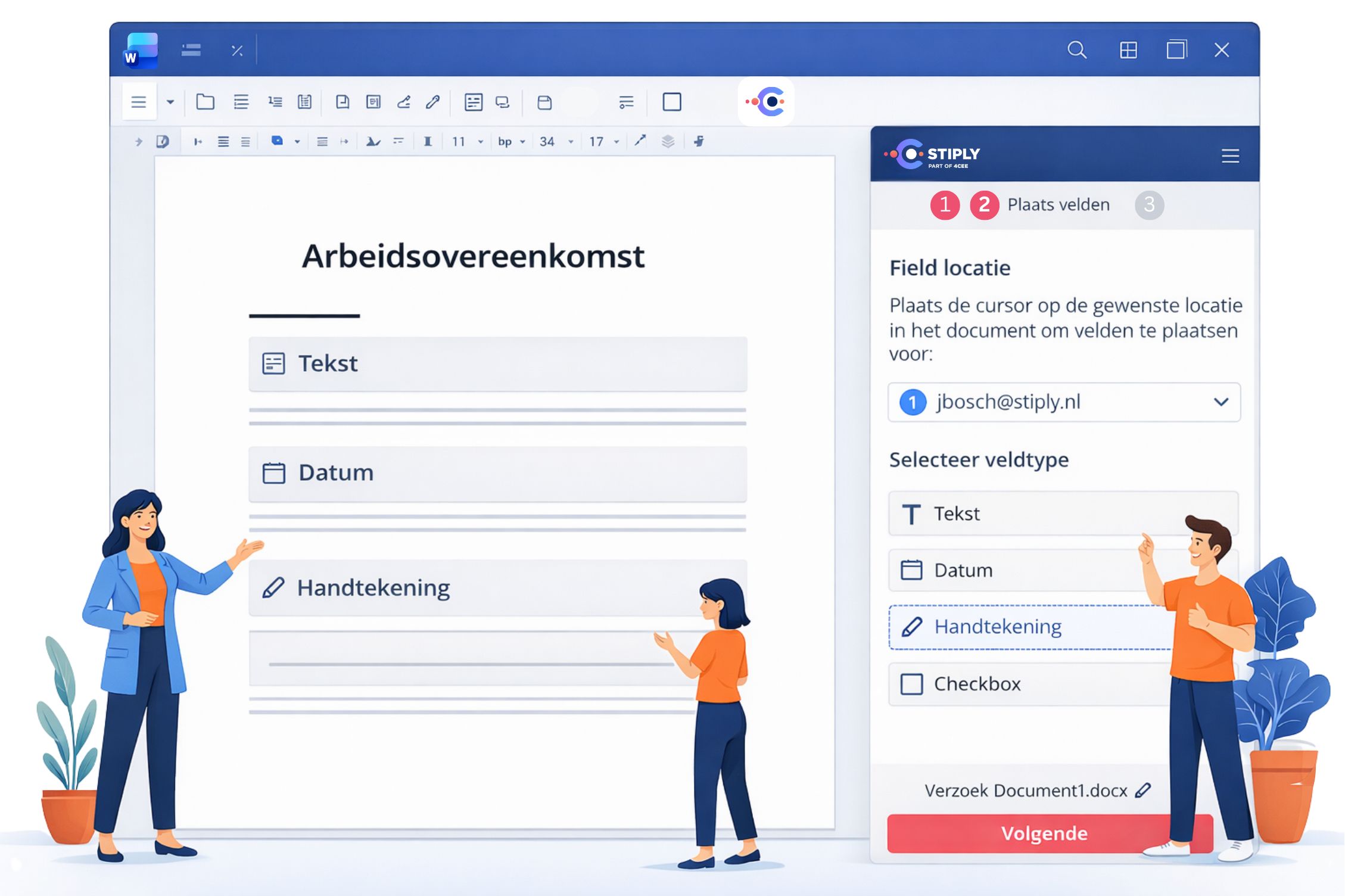Open font size 11 dropdown arrow
1345x896 pixels.
click(480, 142)
